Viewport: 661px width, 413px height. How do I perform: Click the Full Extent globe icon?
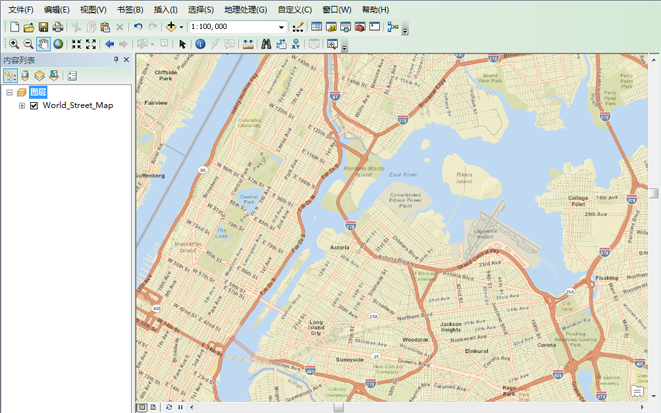[58, 44]
